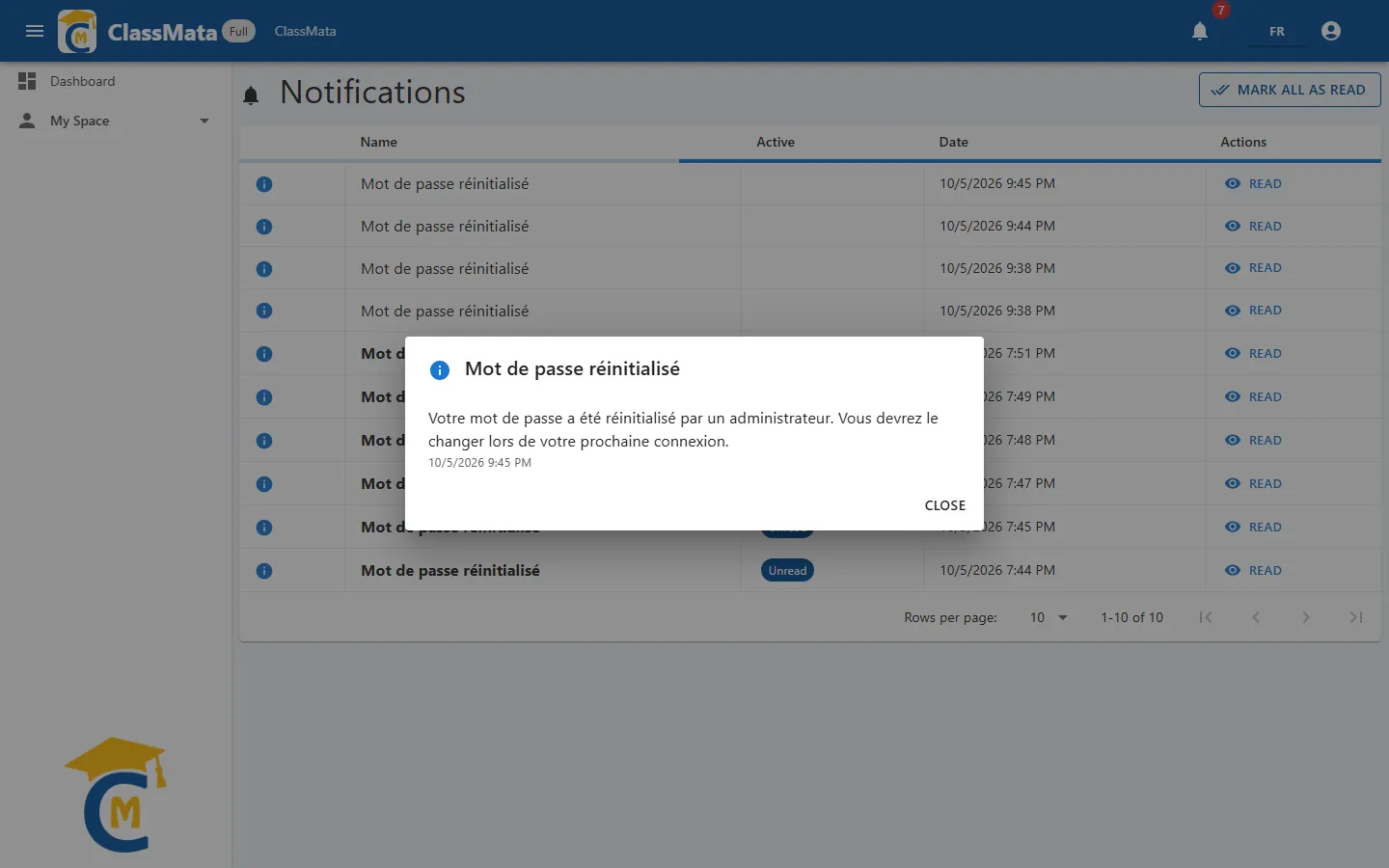The height and width of the screenshot is (868, 1389).
Task: Select bold 7:44 PM notification name
Action: pos(450,570)
